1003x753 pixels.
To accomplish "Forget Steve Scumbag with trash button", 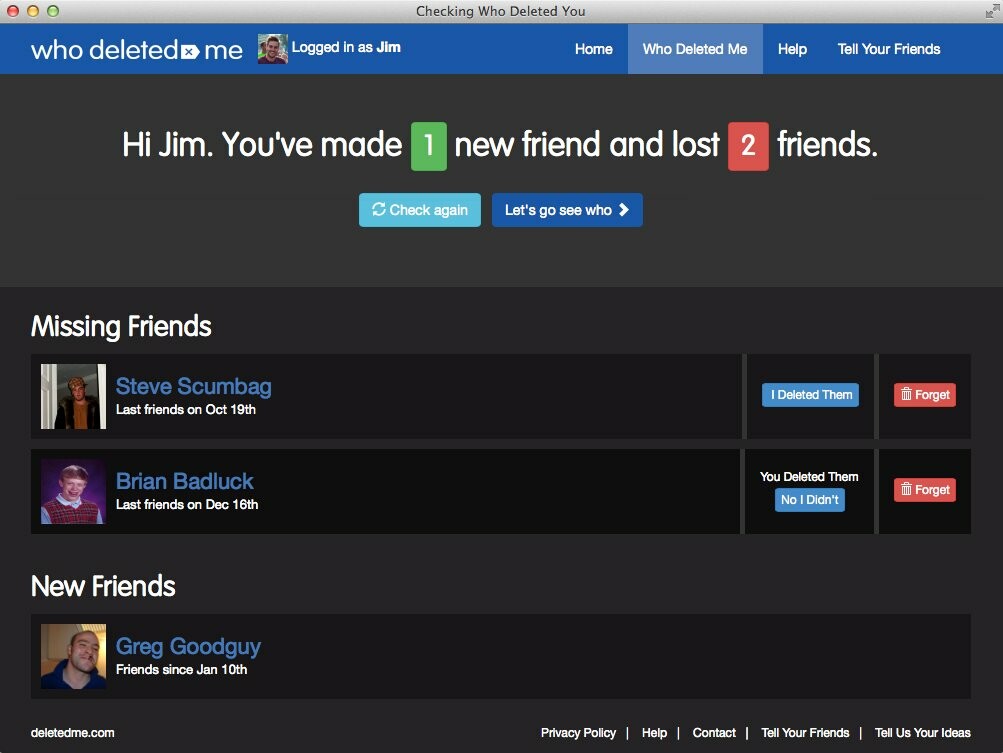I will (x=924, y=395).
